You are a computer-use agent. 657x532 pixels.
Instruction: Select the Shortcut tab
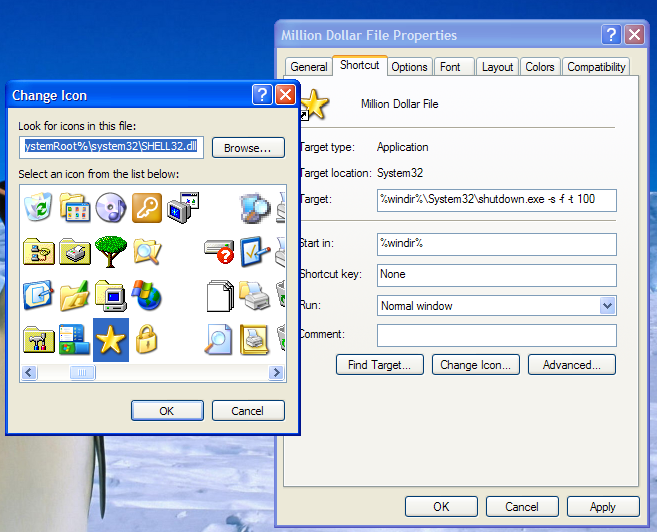point(360,65)
